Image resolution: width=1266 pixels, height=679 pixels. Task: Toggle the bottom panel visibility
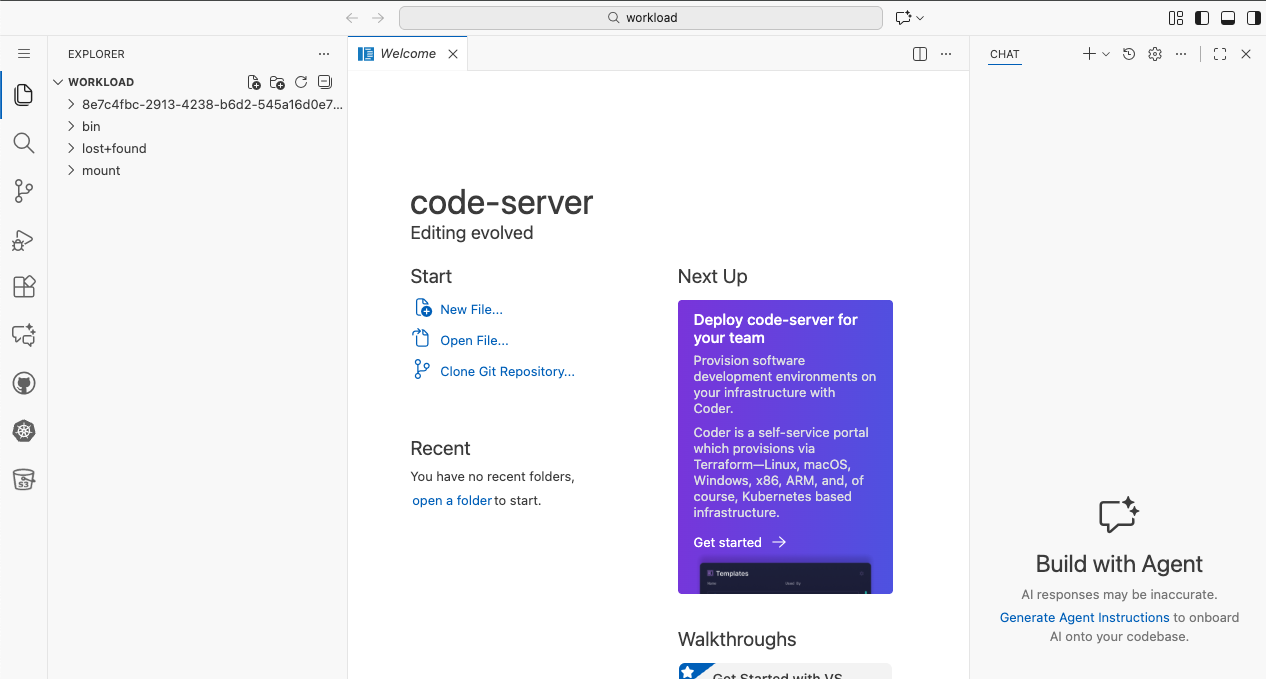[x=1227, y=18]
